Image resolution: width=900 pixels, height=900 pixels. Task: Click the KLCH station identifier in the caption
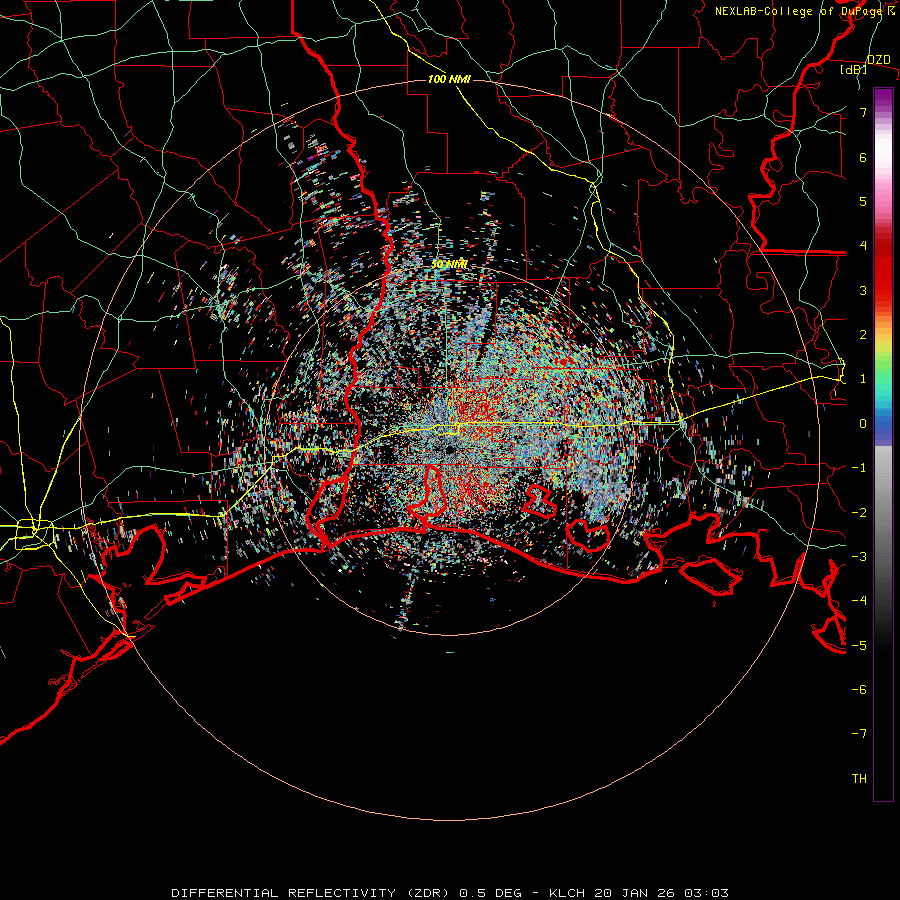567,893
